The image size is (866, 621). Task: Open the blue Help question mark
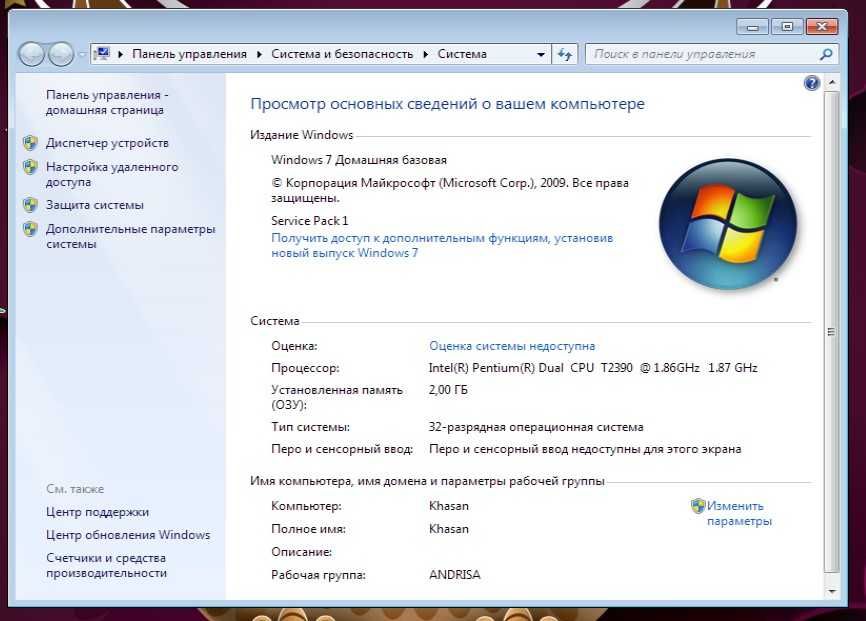point(811,83)
